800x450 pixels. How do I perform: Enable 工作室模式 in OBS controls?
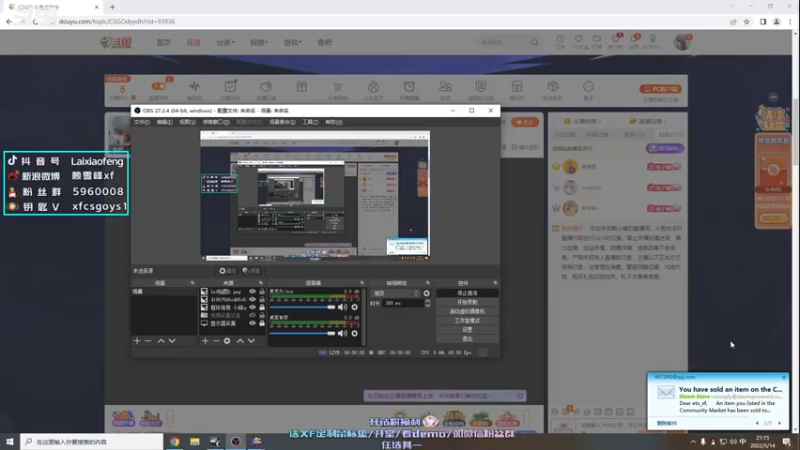467,321
